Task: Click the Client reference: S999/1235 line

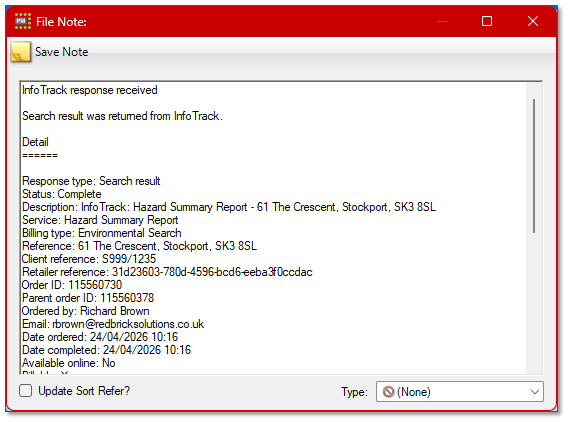Action: [89, 259]
